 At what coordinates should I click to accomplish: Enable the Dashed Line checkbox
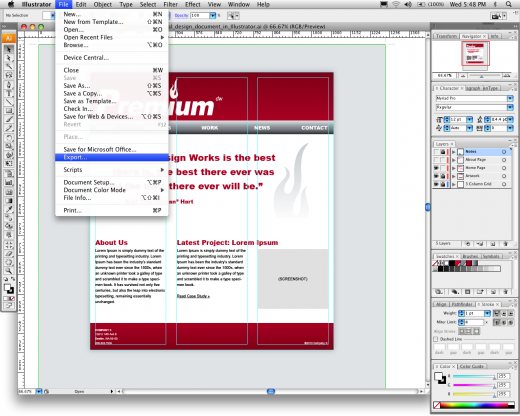click(436, 339)
